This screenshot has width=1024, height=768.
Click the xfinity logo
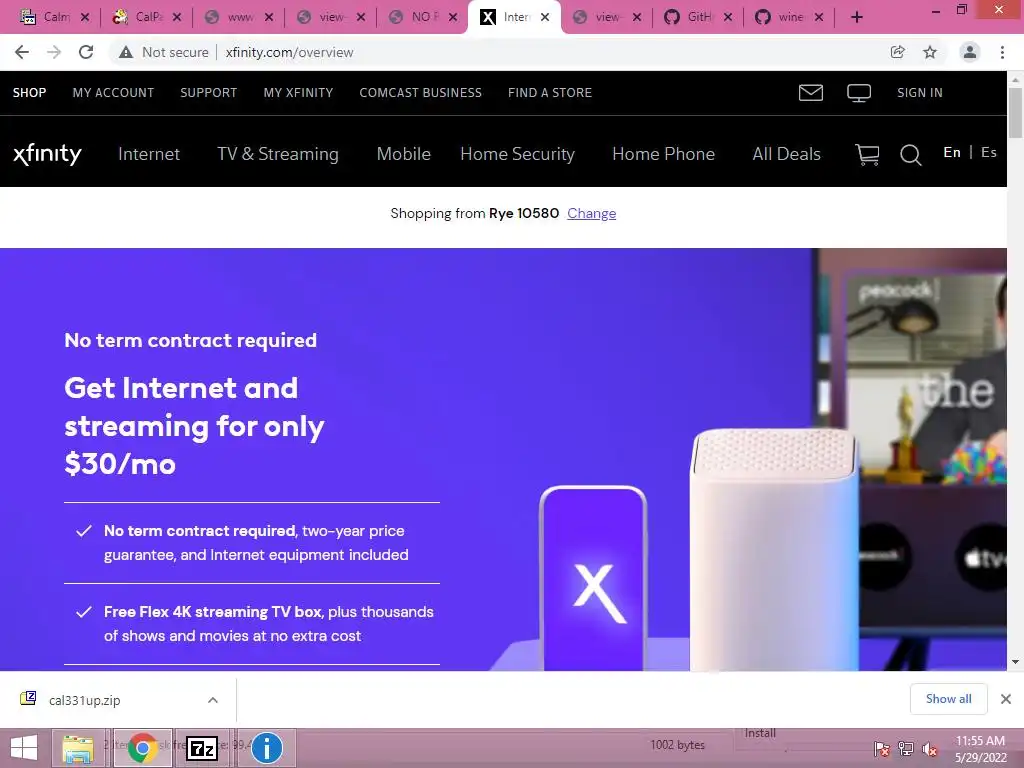coord(47,154)
